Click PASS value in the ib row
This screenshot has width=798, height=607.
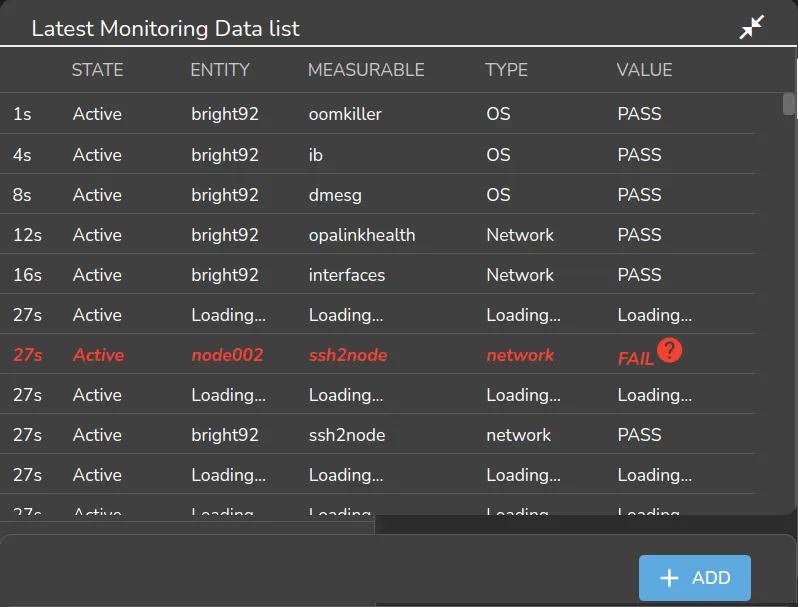(639, 155)
